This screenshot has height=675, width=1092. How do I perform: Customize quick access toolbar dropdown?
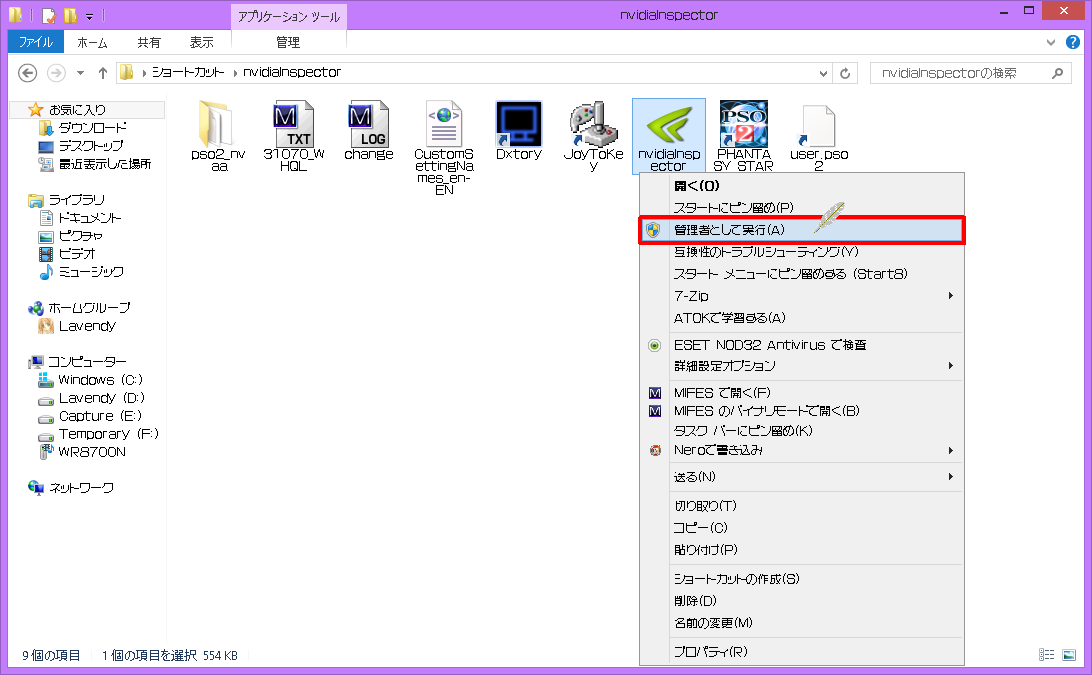click(x=89, y=15)
